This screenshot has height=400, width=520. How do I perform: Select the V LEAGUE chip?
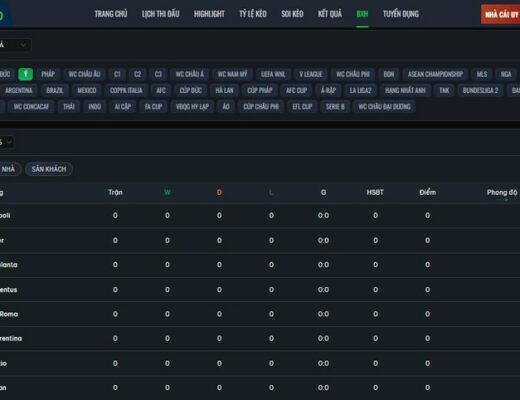tap(311, 74)
